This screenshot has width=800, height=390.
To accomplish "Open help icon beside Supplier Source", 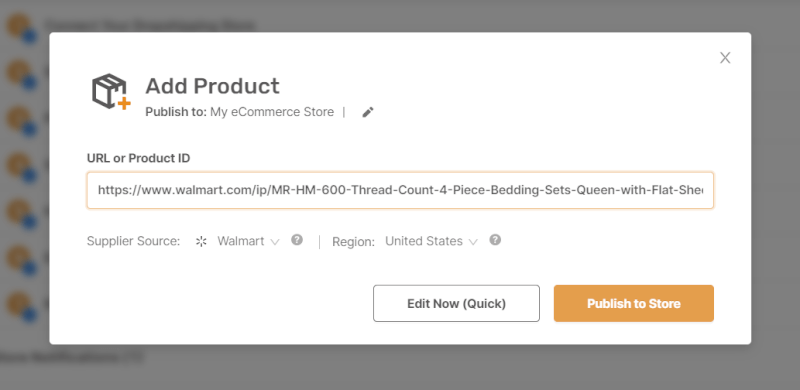I will click(x=297, y=240).
